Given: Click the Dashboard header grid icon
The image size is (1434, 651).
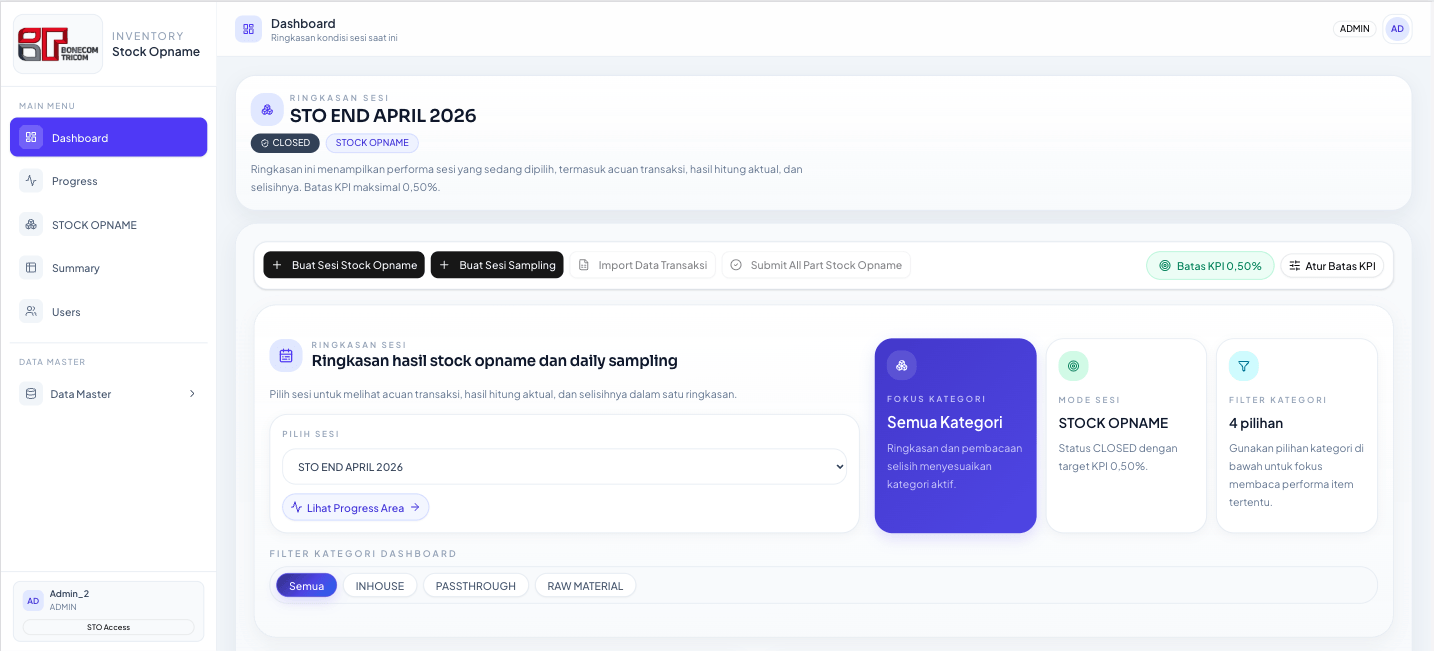Looking at the screenshot, I should coord(248,29).
